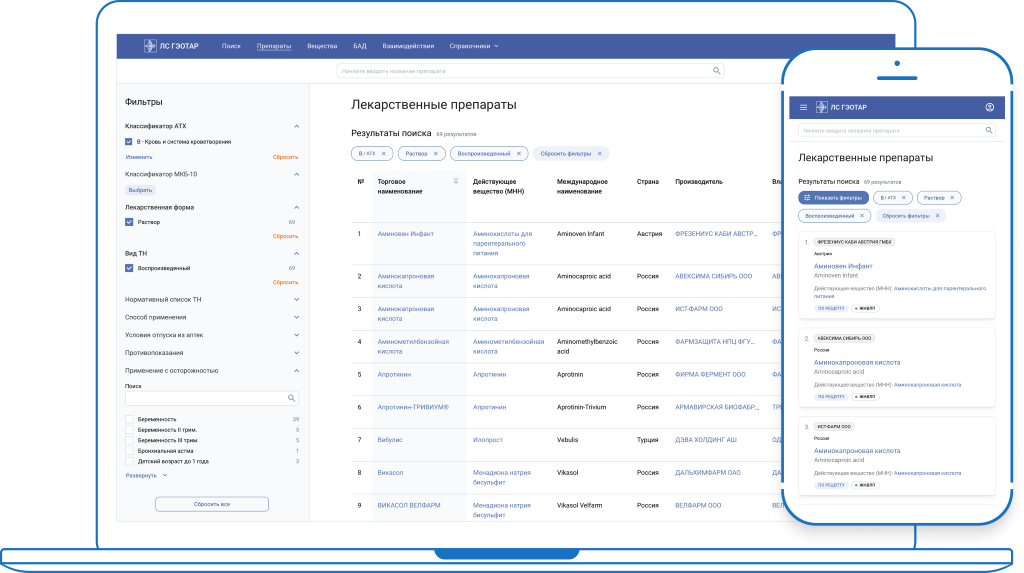This screenshot has height=573, width=1024.
Task: Go to the 'Вещества' menu item
Action: [322, 46]
